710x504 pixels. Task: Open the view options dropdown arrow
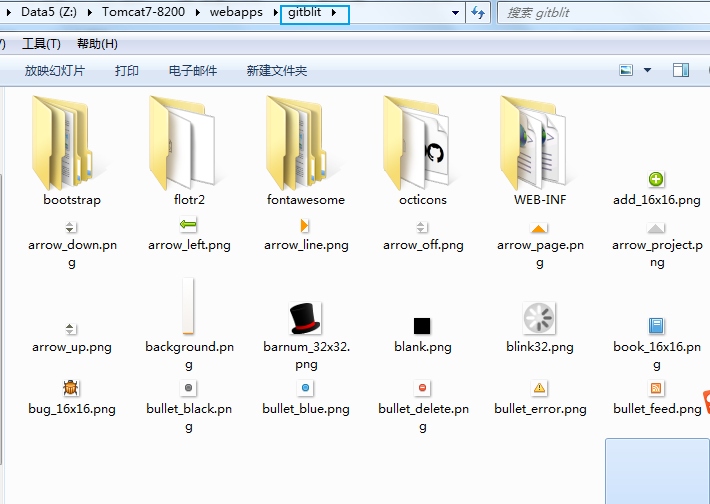(648, 70)
